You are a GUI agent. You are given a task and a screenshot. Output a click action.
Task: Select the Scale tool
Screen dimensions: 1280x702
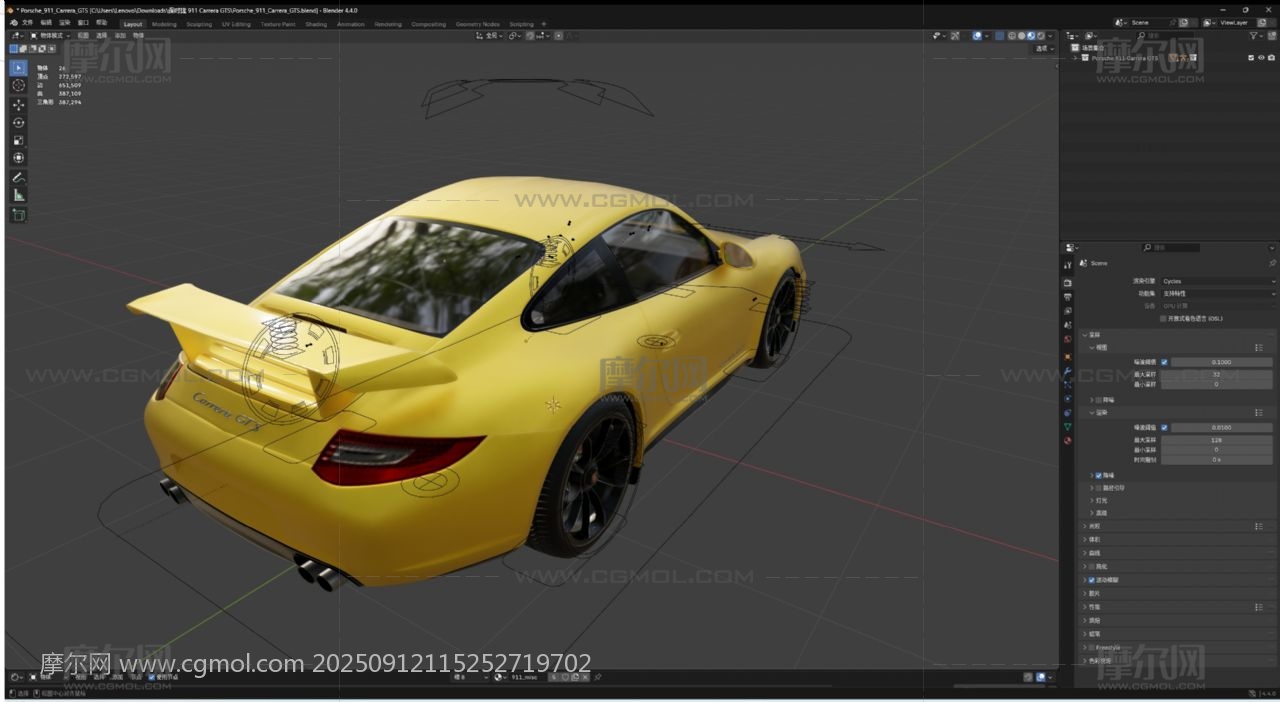[18, 140]
